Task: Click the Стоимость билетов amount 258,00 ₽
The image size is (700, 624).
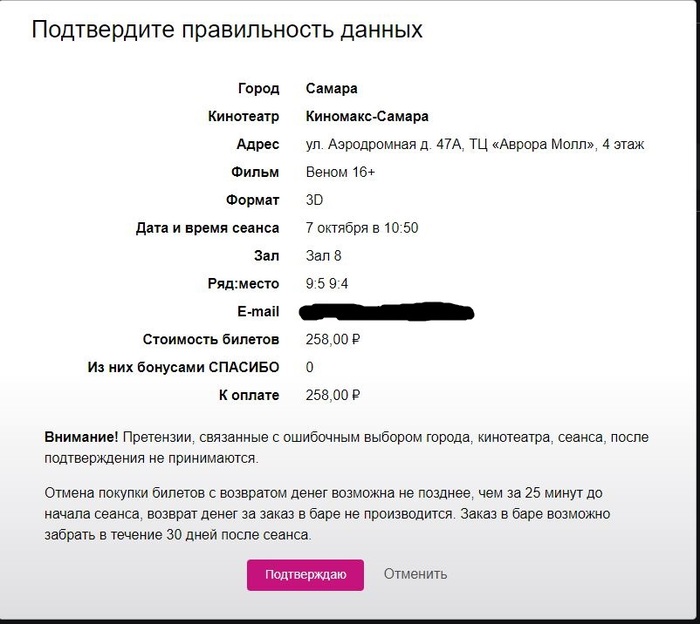Action: click(332, 339)
